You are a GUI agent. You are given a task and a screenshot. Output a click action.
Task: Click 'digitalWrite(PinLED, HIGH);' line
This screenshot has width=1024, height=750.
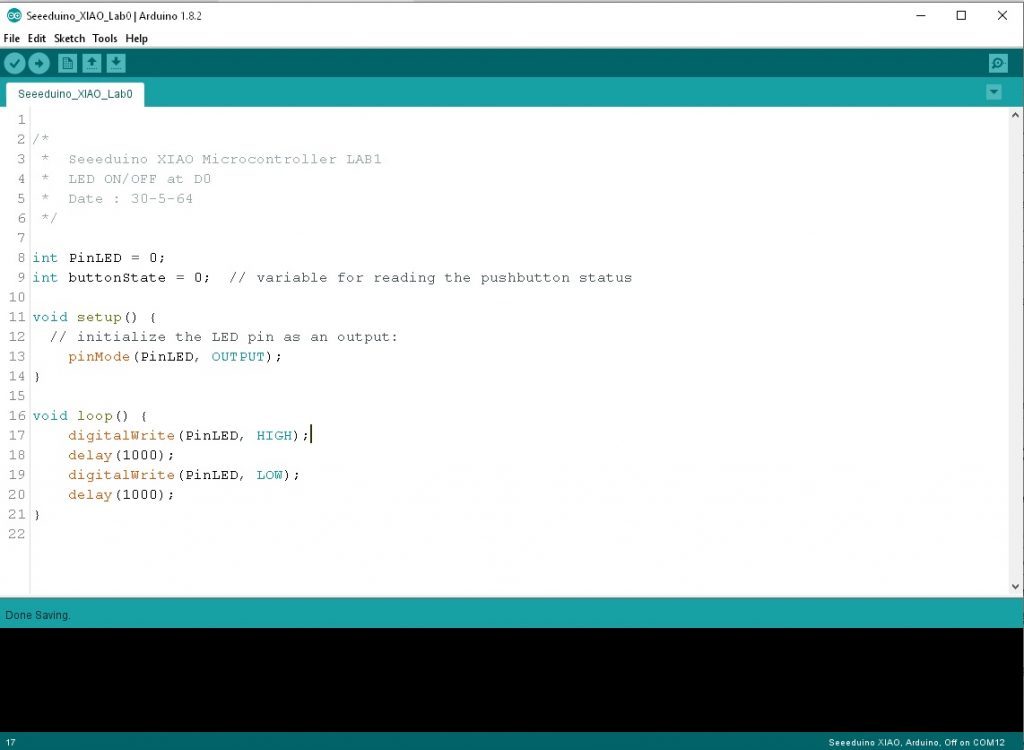click(188, 436)
